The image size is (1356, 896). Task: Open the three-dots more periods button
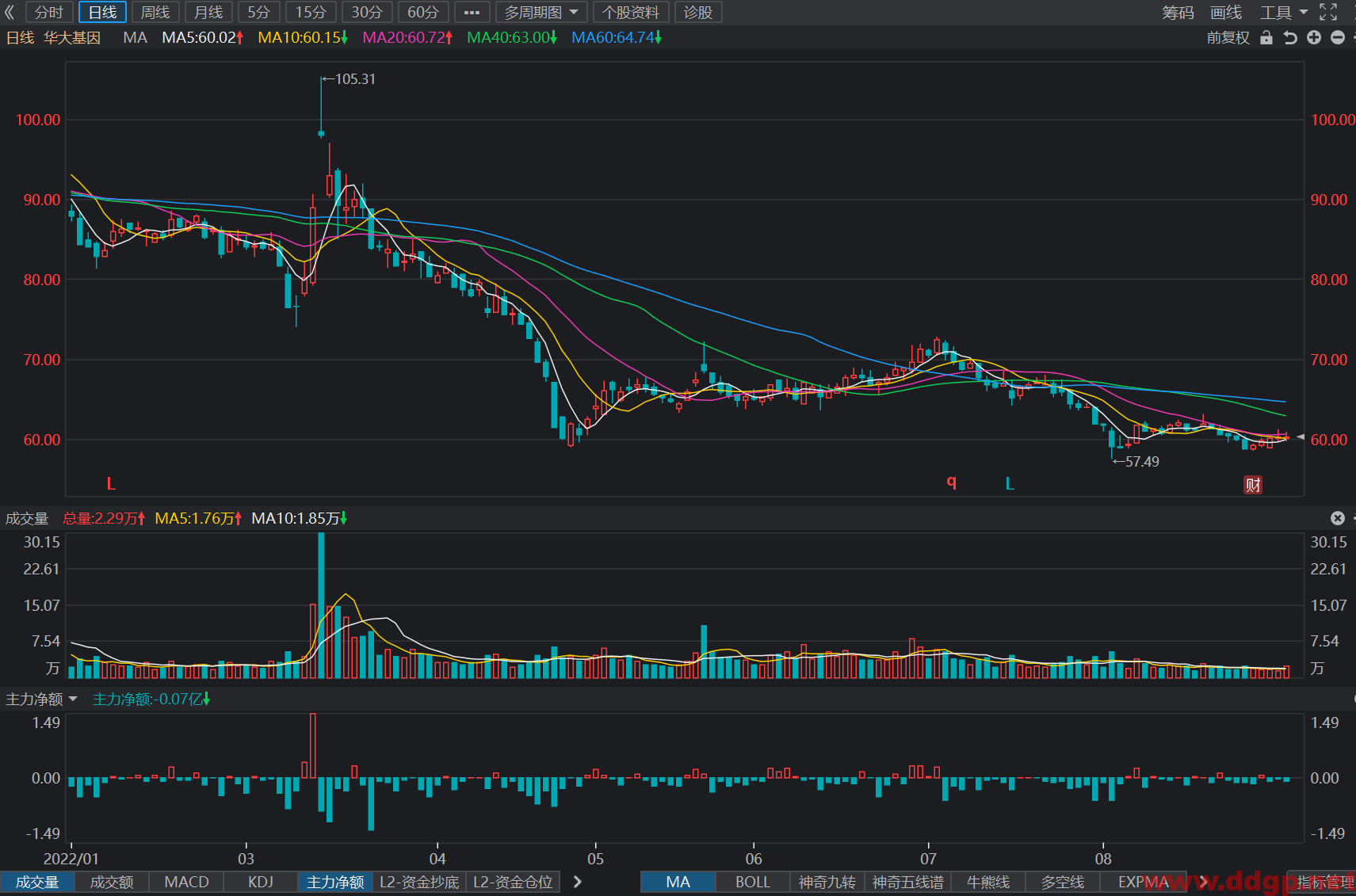tap(472, 12)
